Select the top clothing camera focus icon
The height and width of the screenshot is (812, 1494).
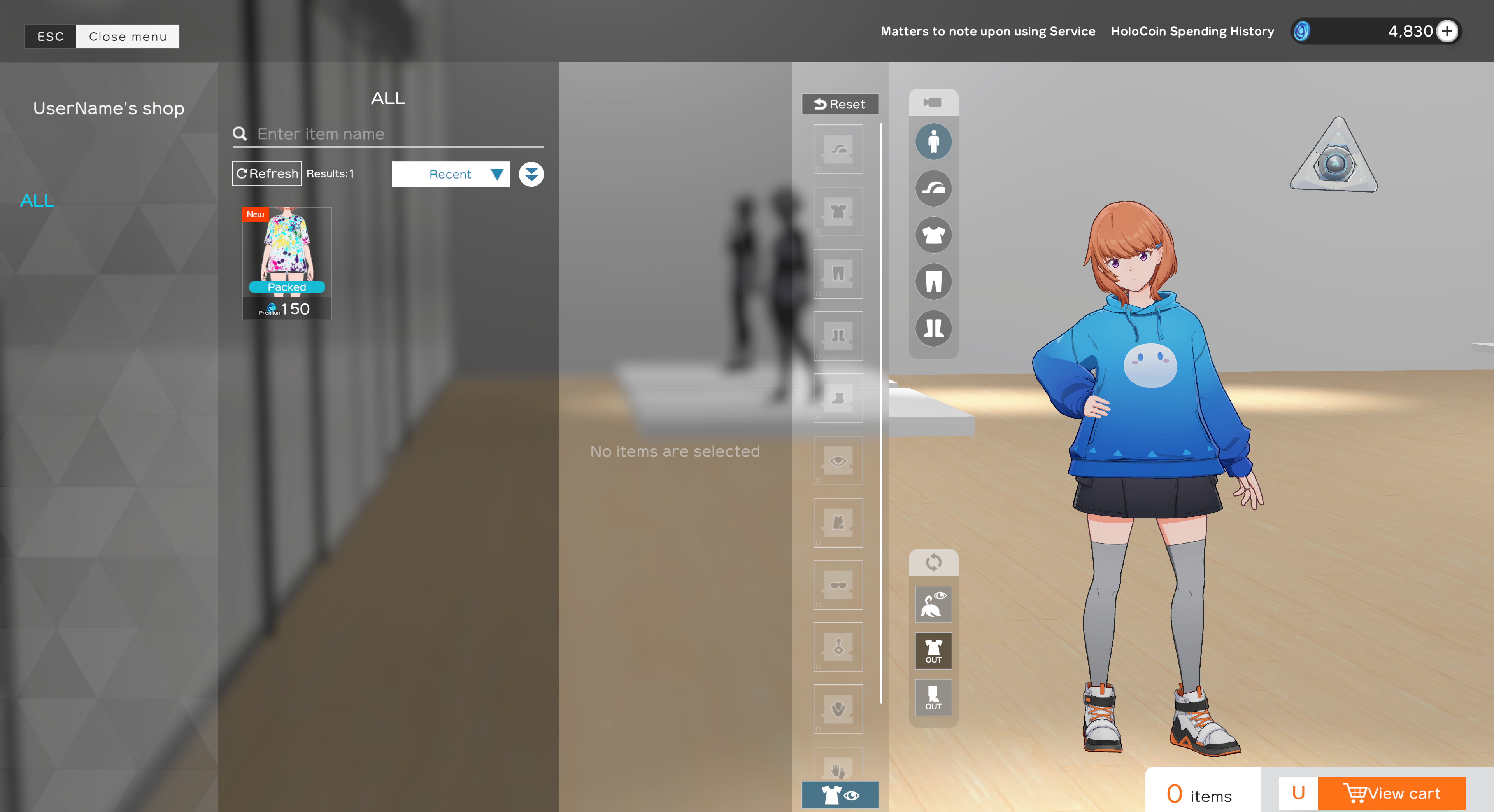point(933,235)
